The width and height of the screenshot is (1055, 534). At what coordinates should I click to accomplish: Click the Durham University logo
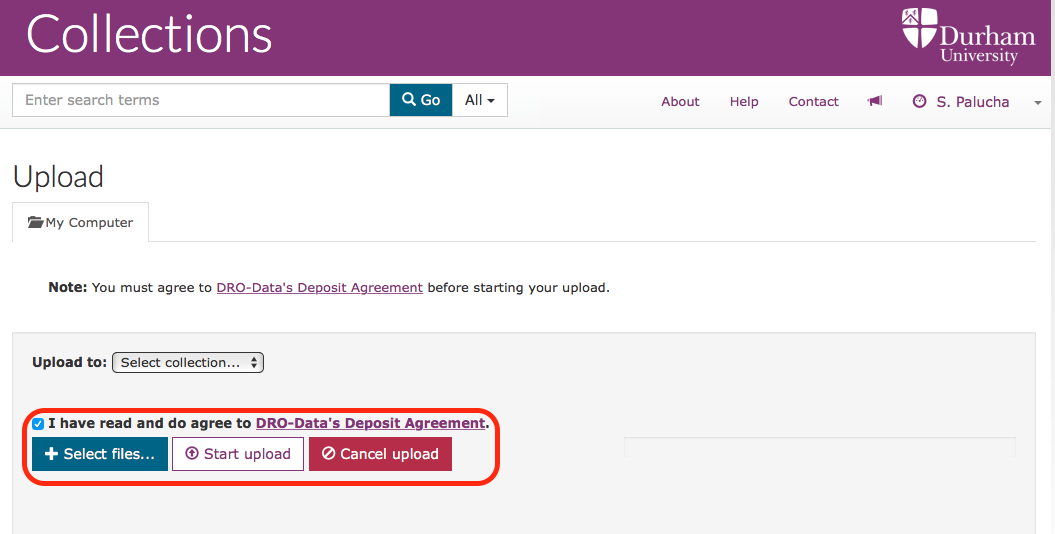point(968,36)
